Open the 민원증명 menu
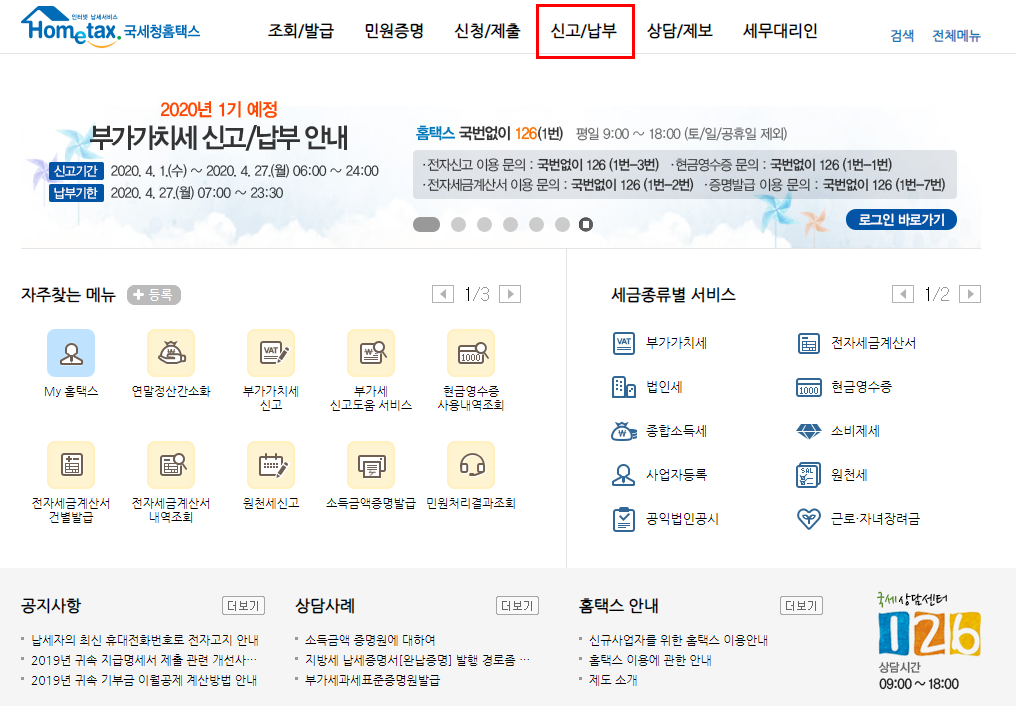Image resolution: width=1016 pixels, height=706 pixels. coord(394,30)
